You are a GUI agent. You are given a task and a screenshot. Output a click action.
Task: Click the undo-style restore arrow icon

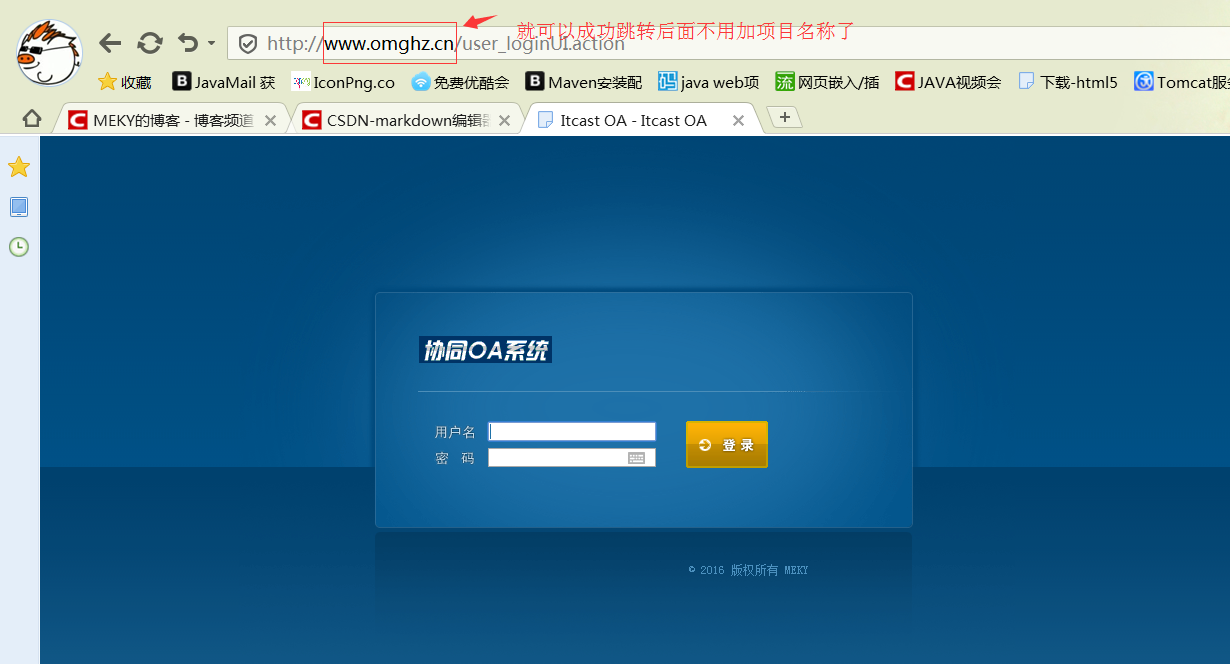[x=188, y=43]
